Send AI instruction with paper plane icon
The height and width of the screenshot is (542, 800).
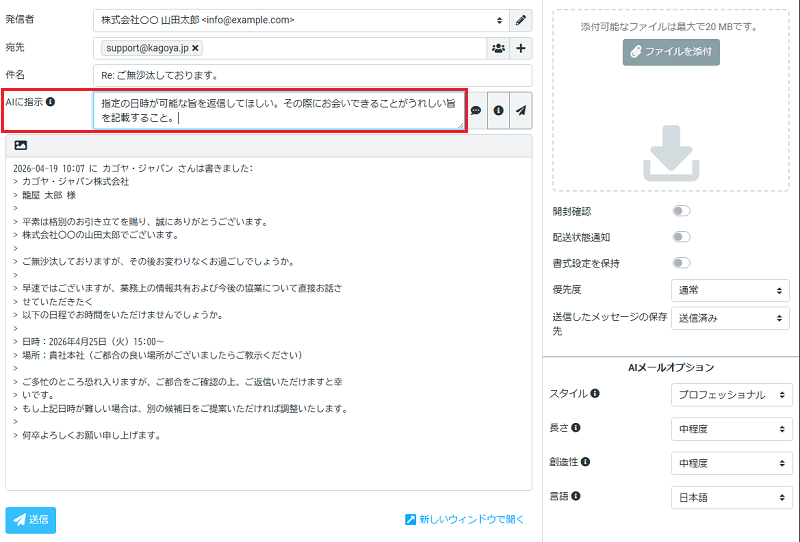pos(521,110)
